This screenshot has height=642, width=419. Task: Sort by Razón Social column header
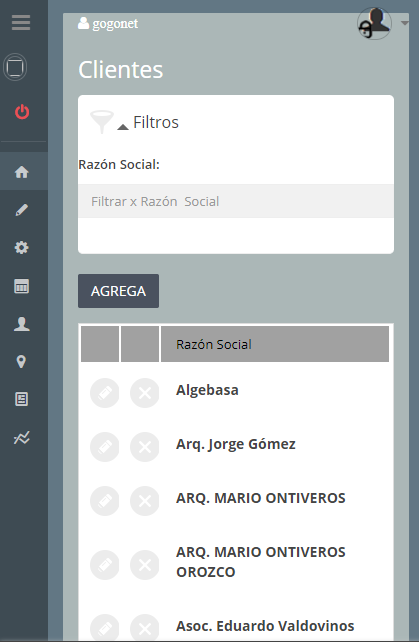(275, 344)
